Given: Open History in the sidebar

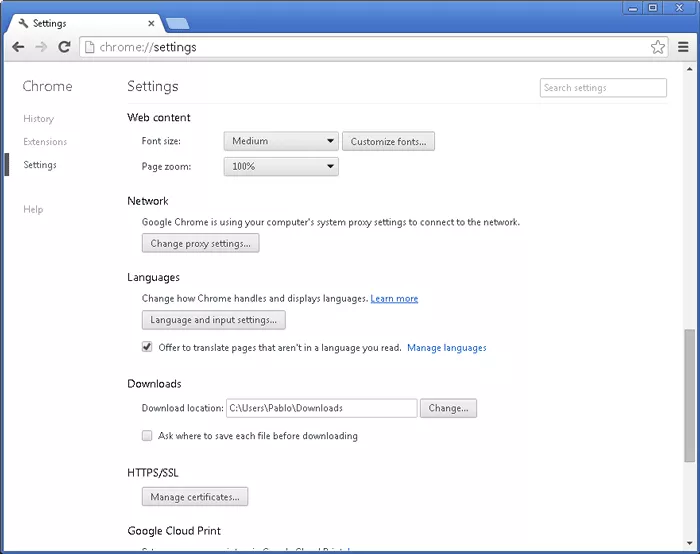Looking at the screenshot, I should tap(38, 119).
